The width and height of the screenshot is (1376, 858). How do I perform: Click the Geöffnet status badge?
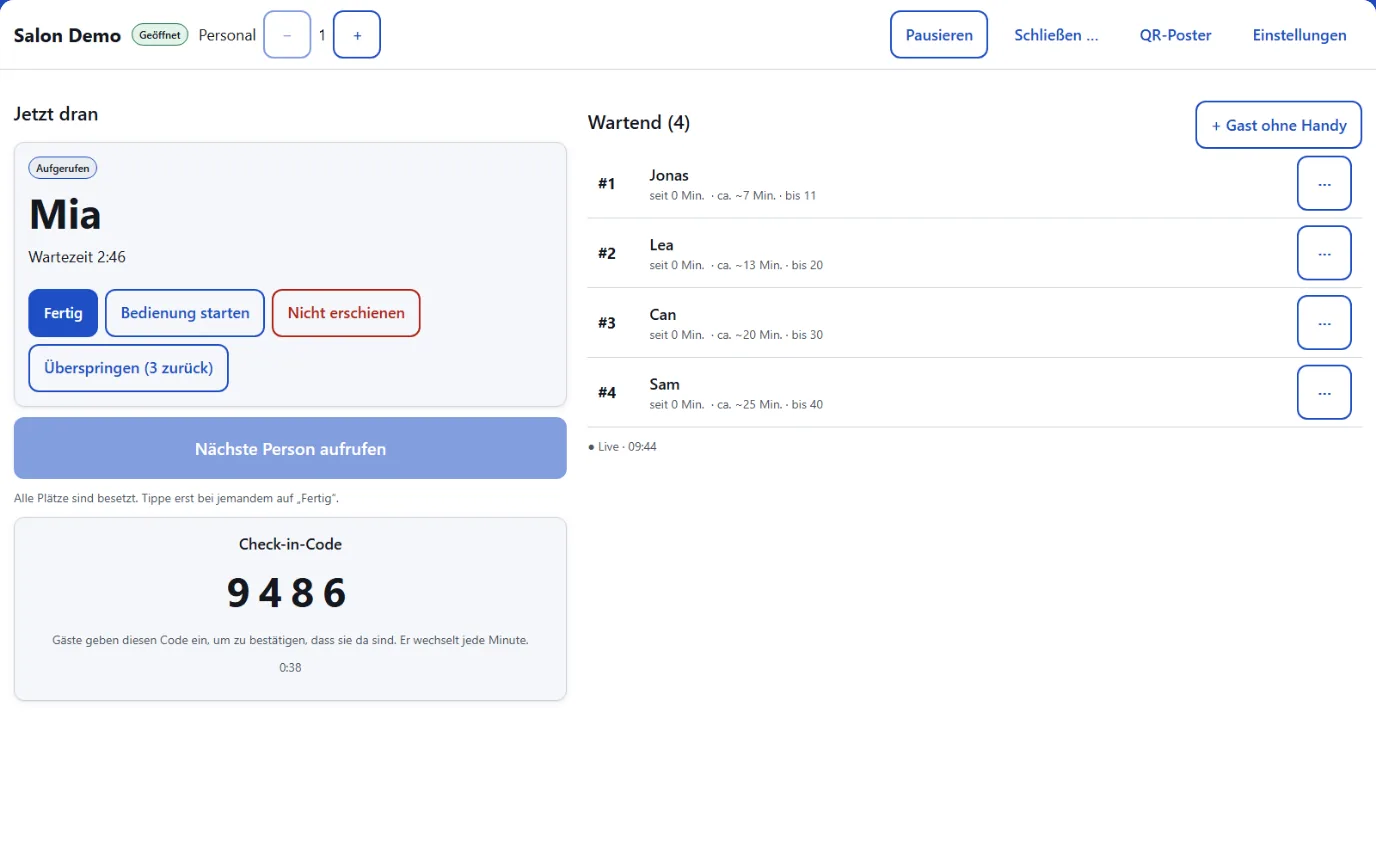pos(160,35)
